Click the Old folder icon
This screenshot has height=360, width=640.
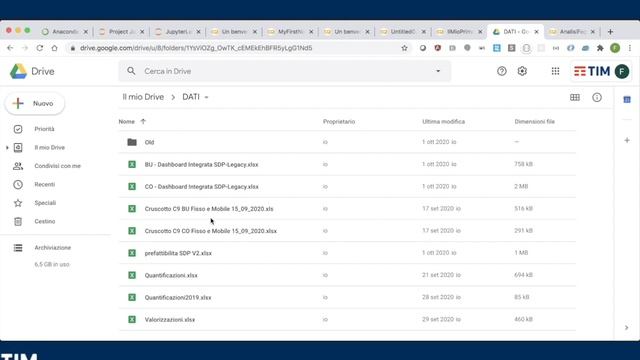click(132, 142)
